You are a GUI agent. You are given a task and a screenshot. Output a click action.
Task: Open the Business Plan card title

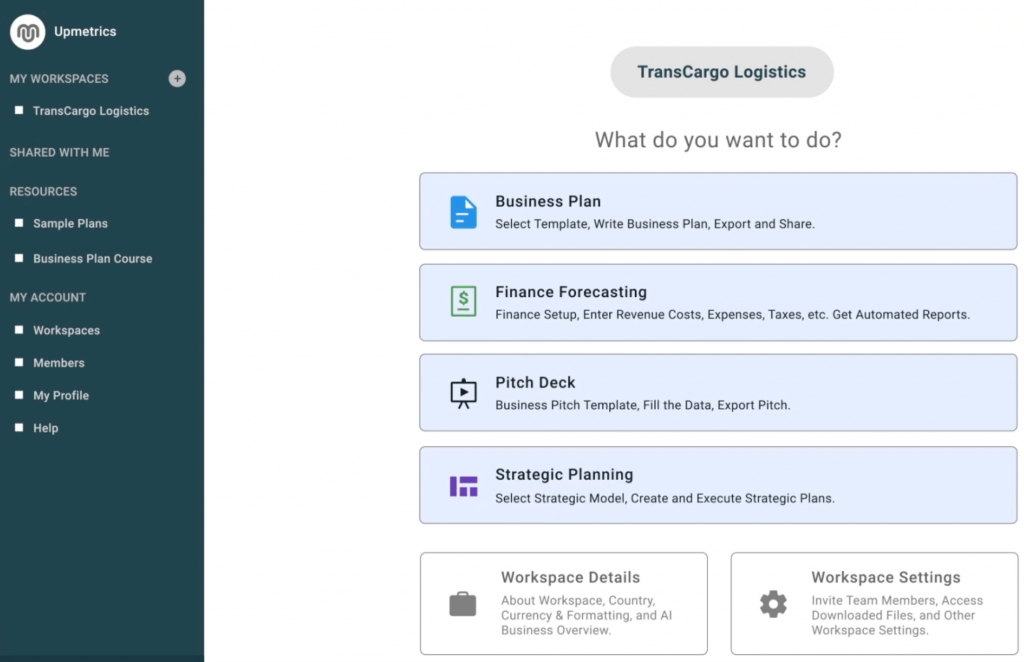[x=548, y=201]
